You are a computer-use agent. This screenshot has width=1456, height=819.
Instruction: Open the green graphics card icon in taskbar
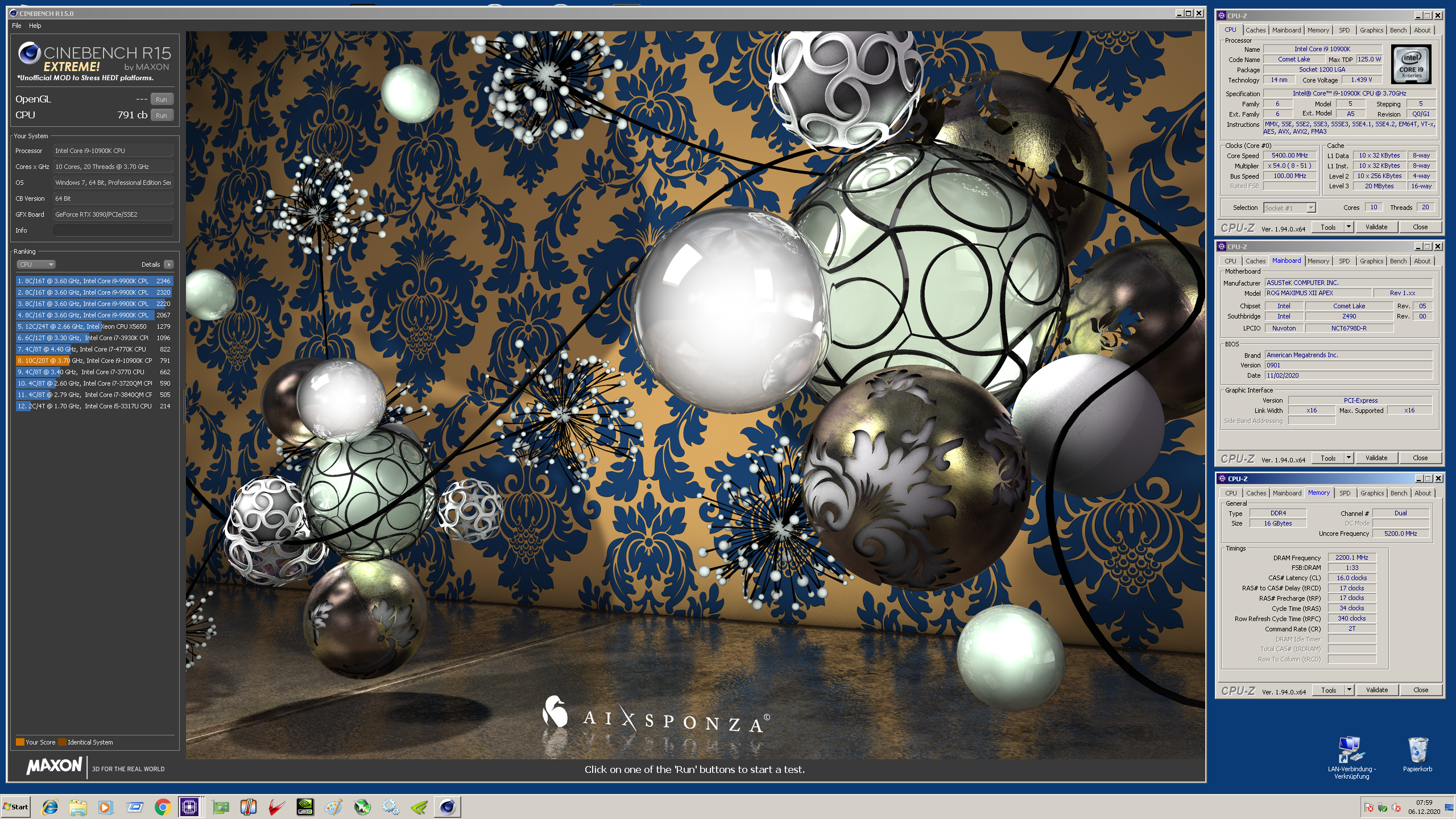[x=221, y=806]
